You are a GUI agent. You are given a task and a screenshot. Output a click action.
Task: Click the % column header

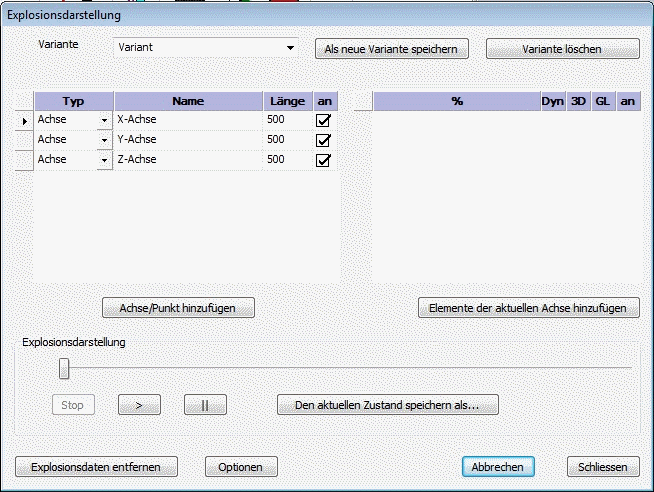pyautogui.click(x=457, y=101)
